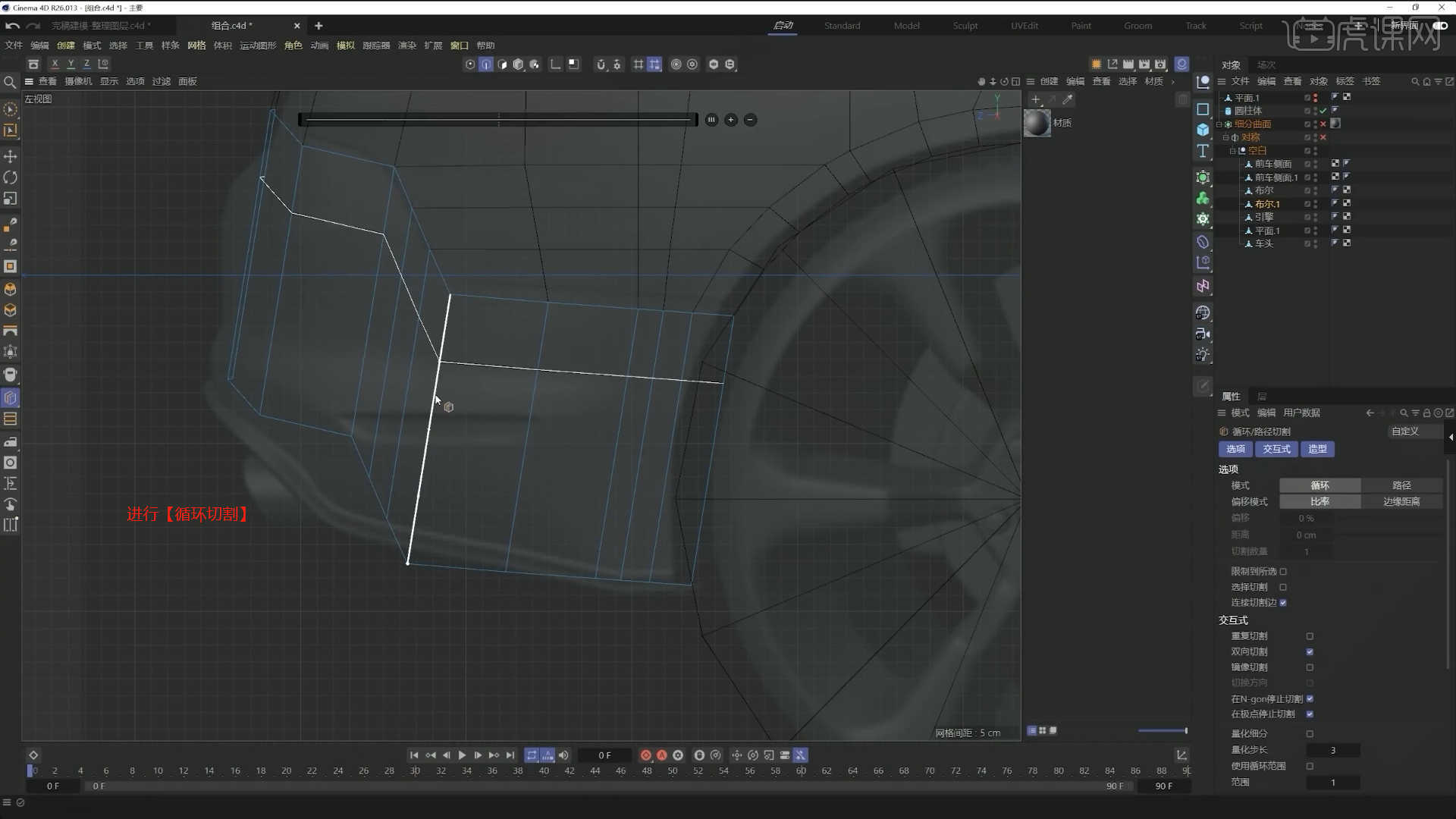
Task: Click the Cube primitive icon in right palette
Action: pos(1203,130)
